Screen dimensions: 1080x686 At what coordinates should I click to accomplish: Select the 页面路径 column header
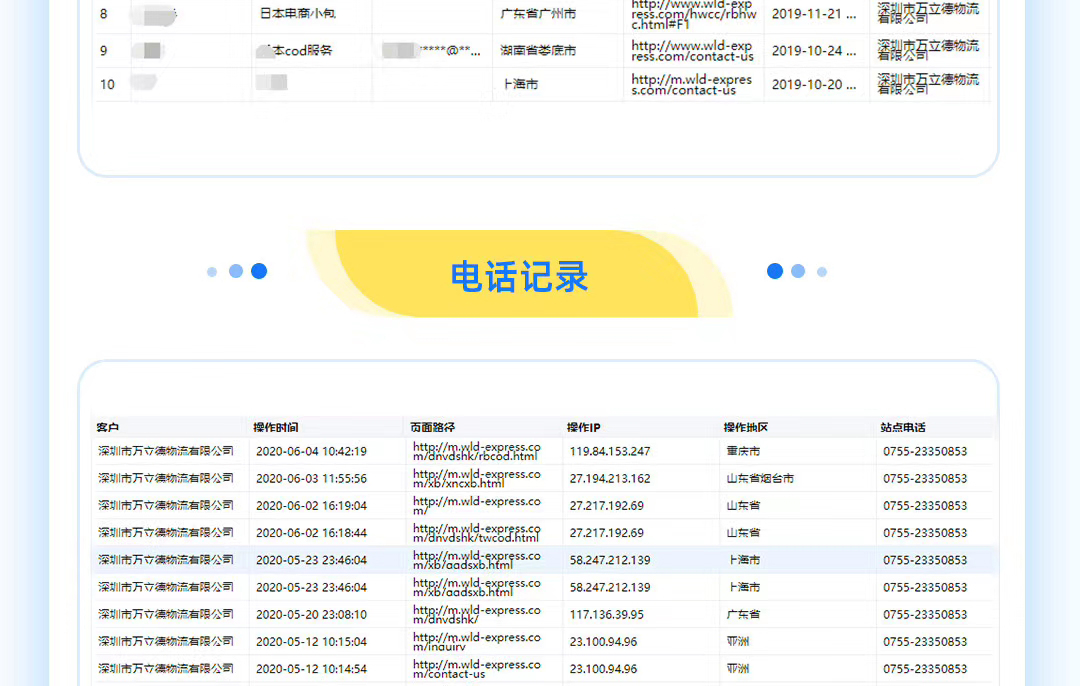(x=433, y=427)
